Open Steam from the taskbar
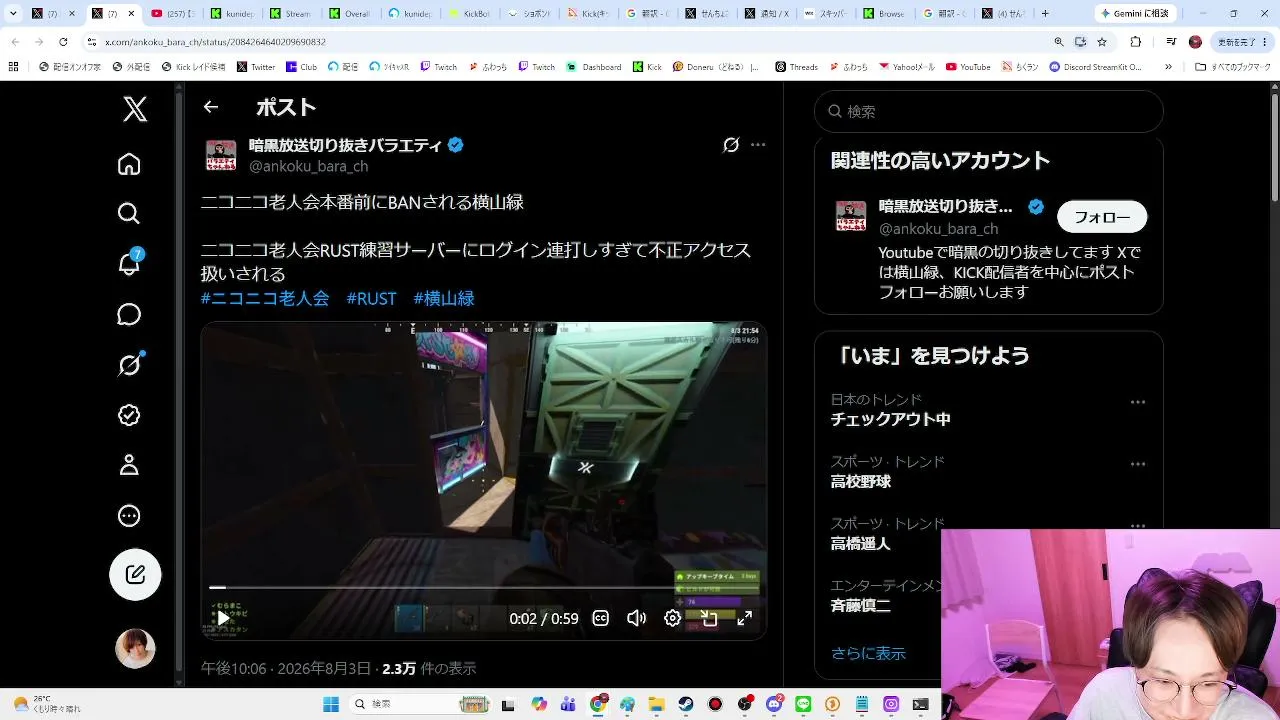 click(x=686, y=704)
